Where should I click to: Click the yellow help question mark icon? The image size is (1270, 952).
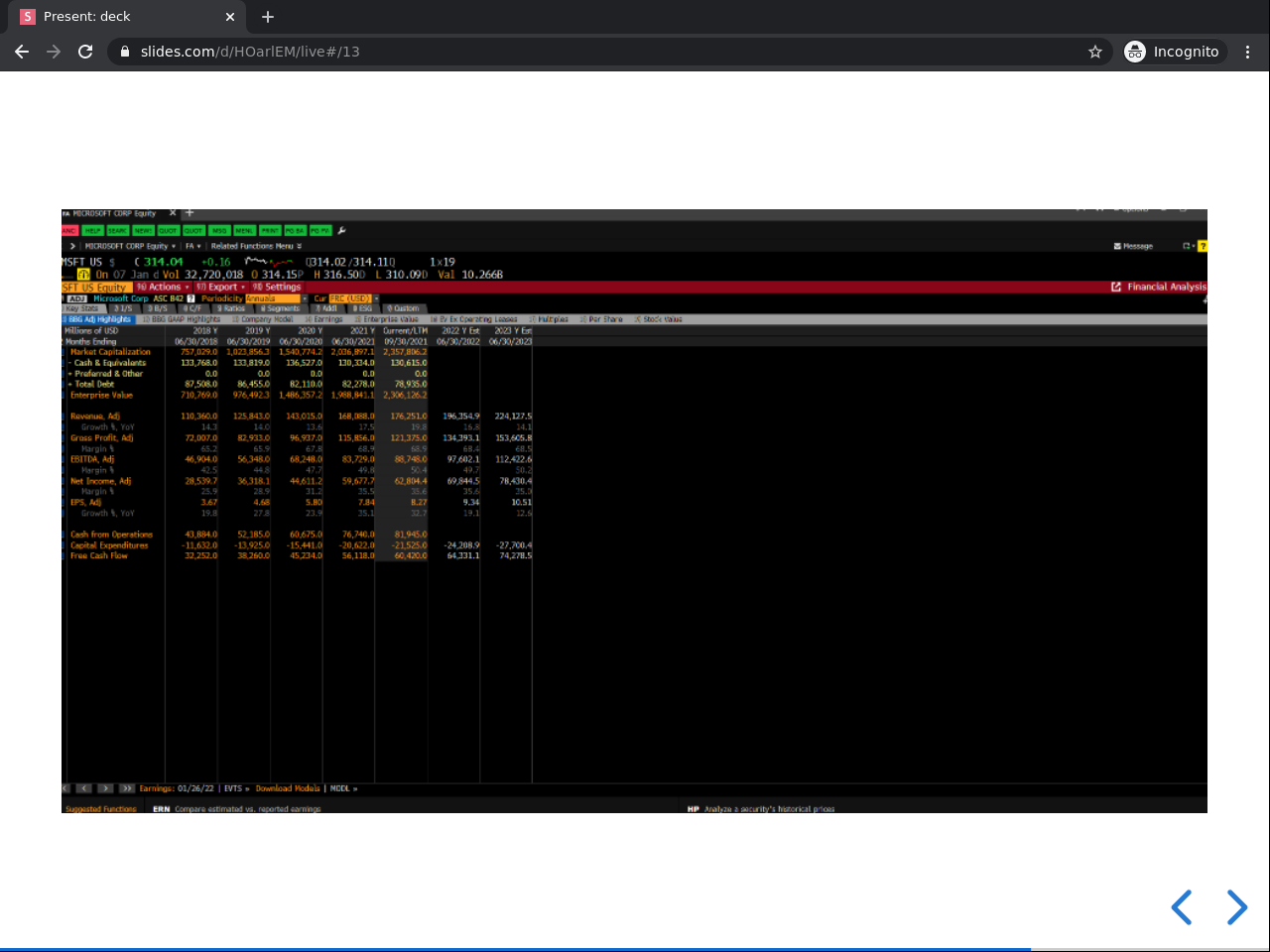pyautogui.click(x=1203, y=246)
